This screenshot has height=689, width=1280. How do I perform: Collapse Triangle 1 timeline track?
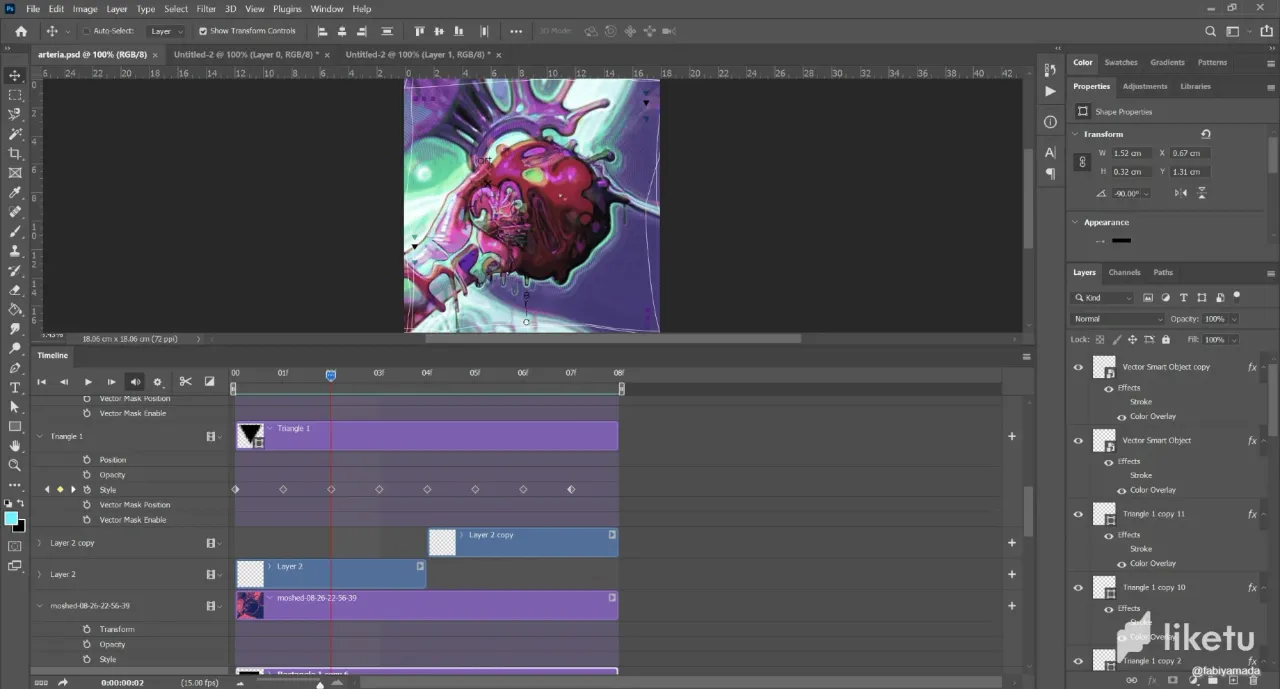tap(40, 436)
